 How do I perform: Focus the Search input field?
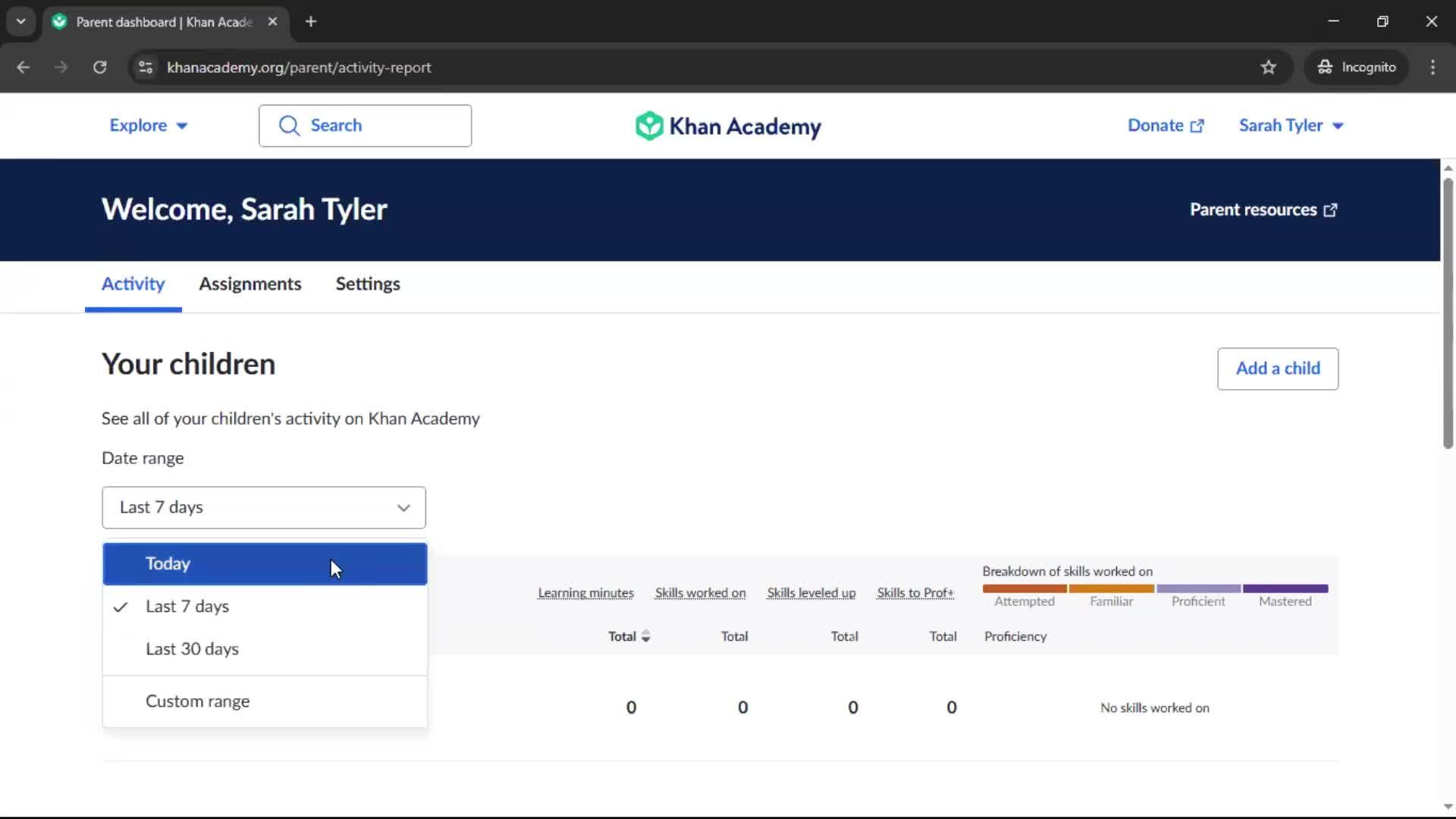(365, 125)
